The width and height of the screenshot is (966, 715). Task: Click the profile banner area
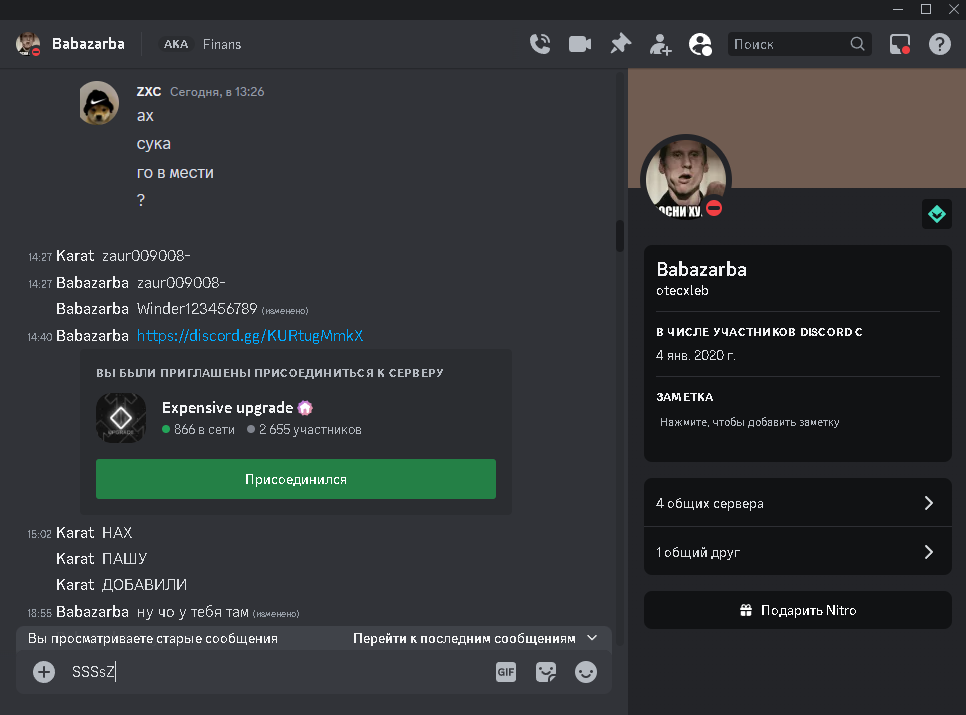(x=797, y=128)
